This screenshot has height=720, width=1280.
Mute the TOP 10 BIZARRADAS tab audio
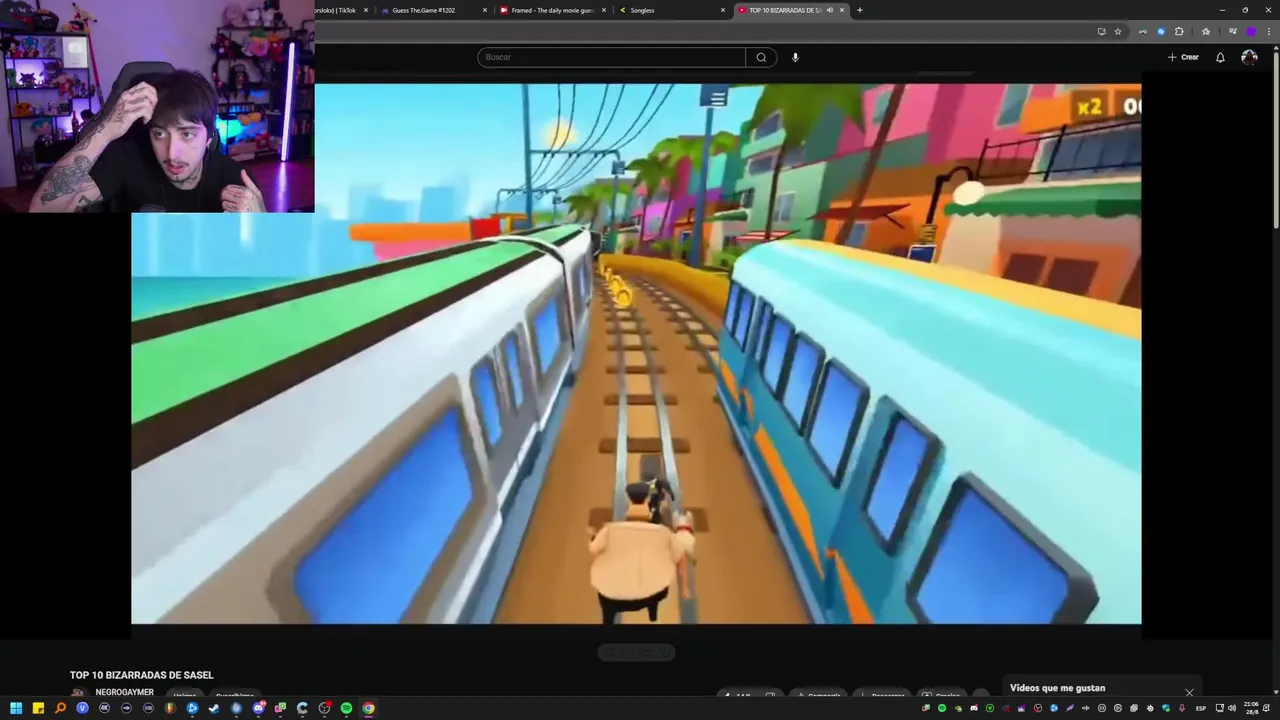[x=829, y=10]
